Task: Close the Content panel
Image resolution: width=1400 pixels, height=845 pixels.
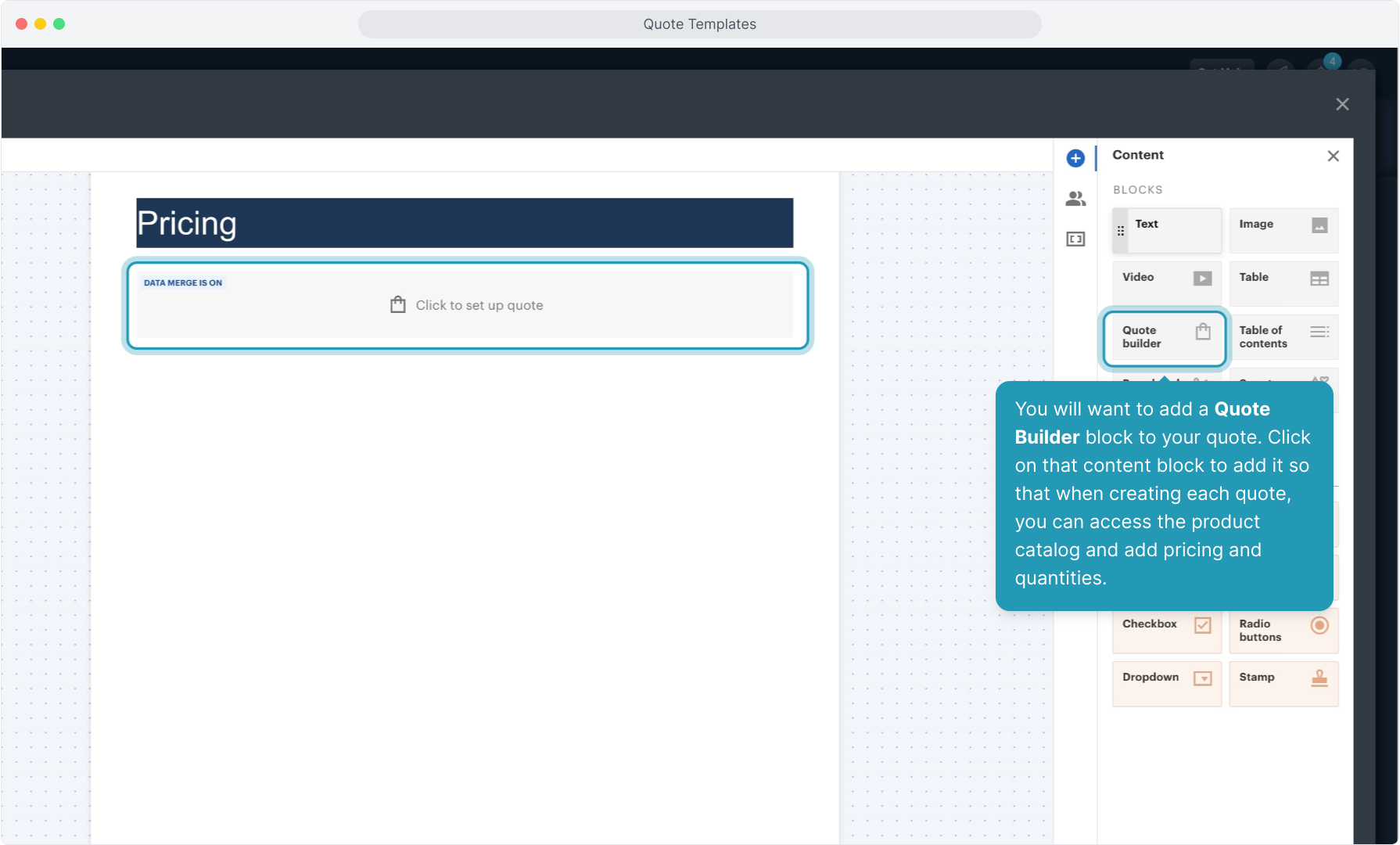Action: (x=1333, y=156)
